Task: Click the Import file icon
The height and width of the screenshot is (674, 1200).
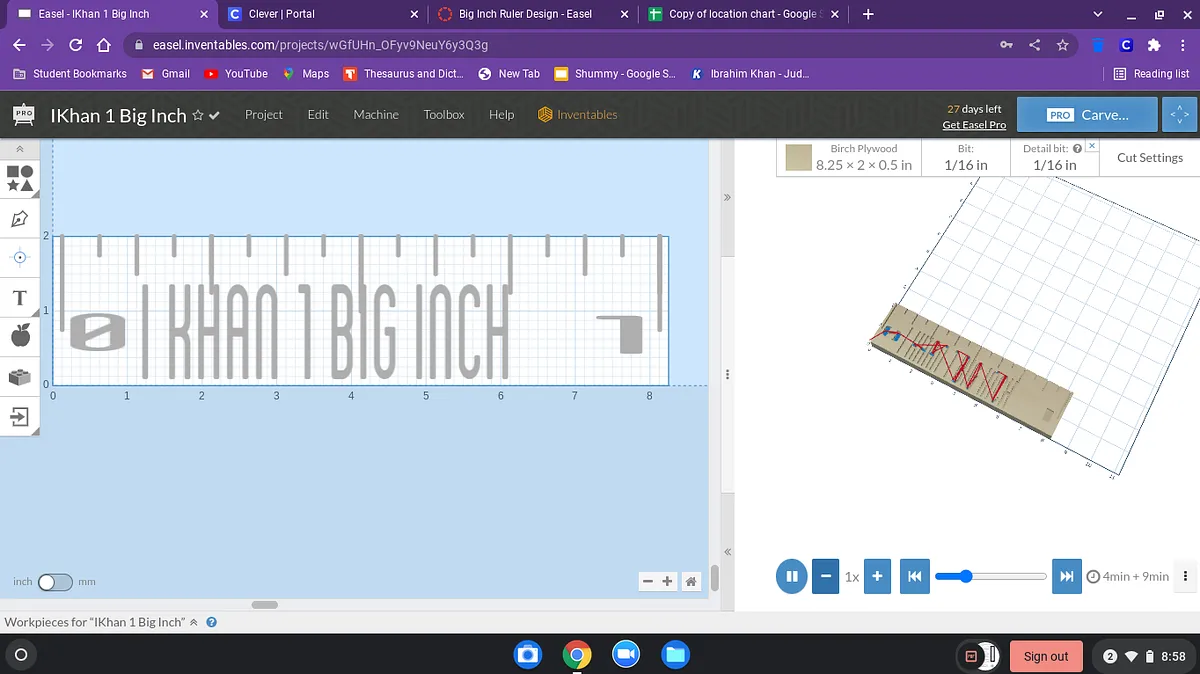Action: [x=20, y=416]
